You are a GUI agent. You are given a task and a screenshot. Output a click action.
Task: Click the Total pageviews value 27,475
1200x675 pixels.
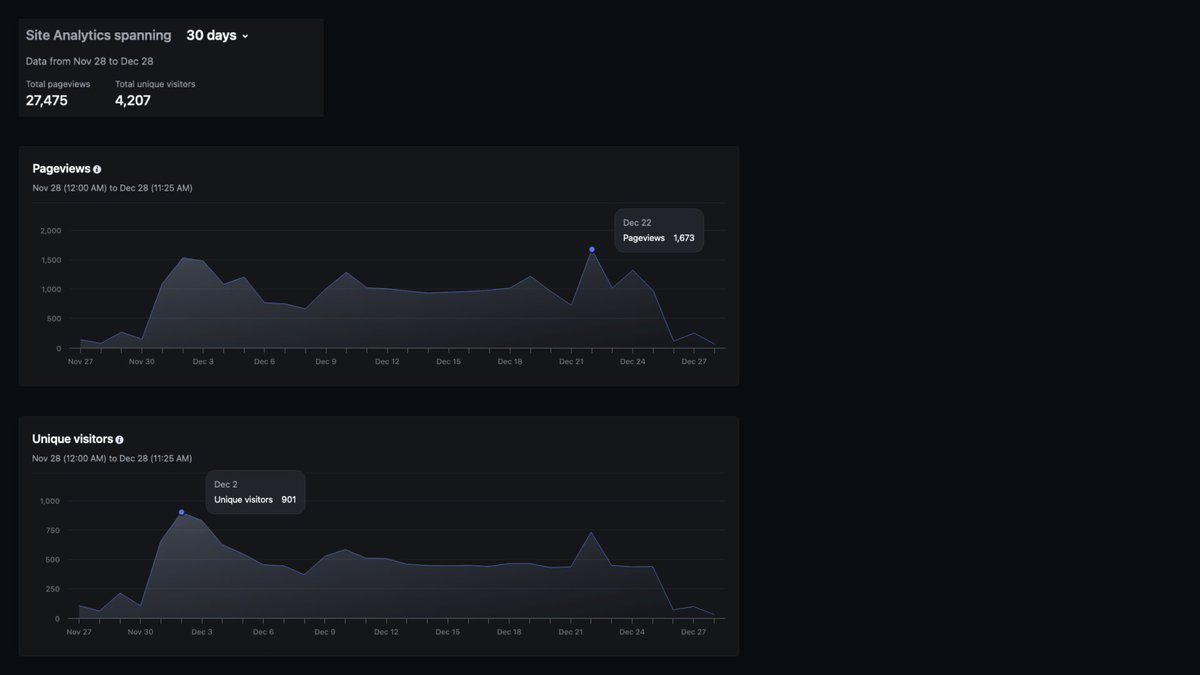tap(47, 100)
